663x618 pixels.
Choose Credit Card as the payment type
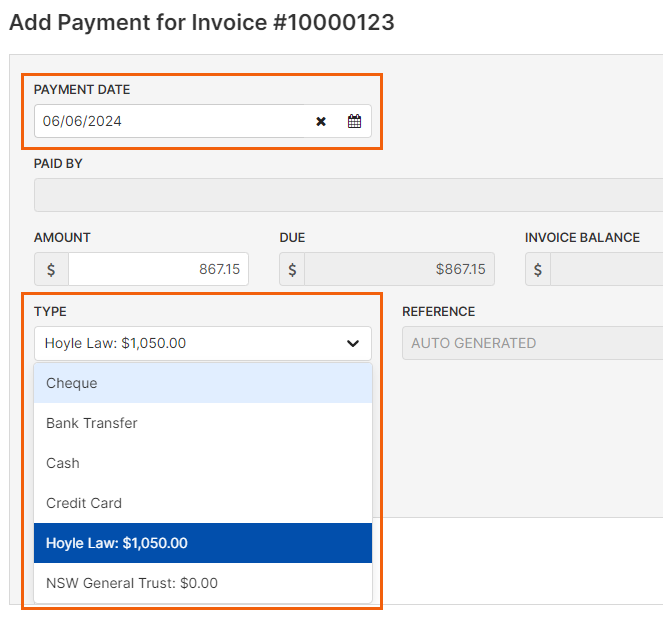tap(203, 503)
